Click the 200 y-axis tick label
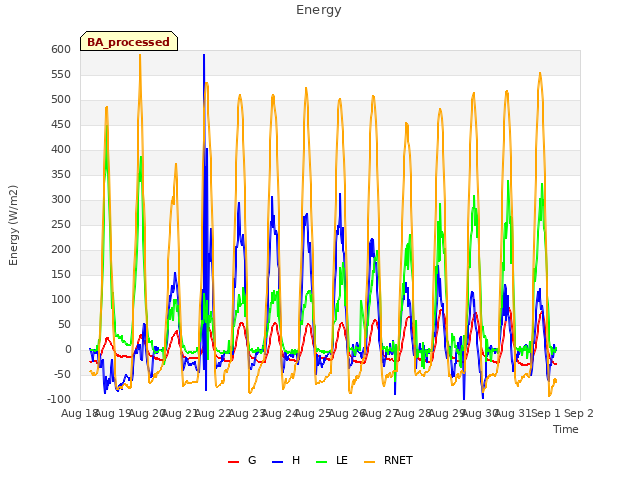The image size is (640, 480). [x=61, y=249]
